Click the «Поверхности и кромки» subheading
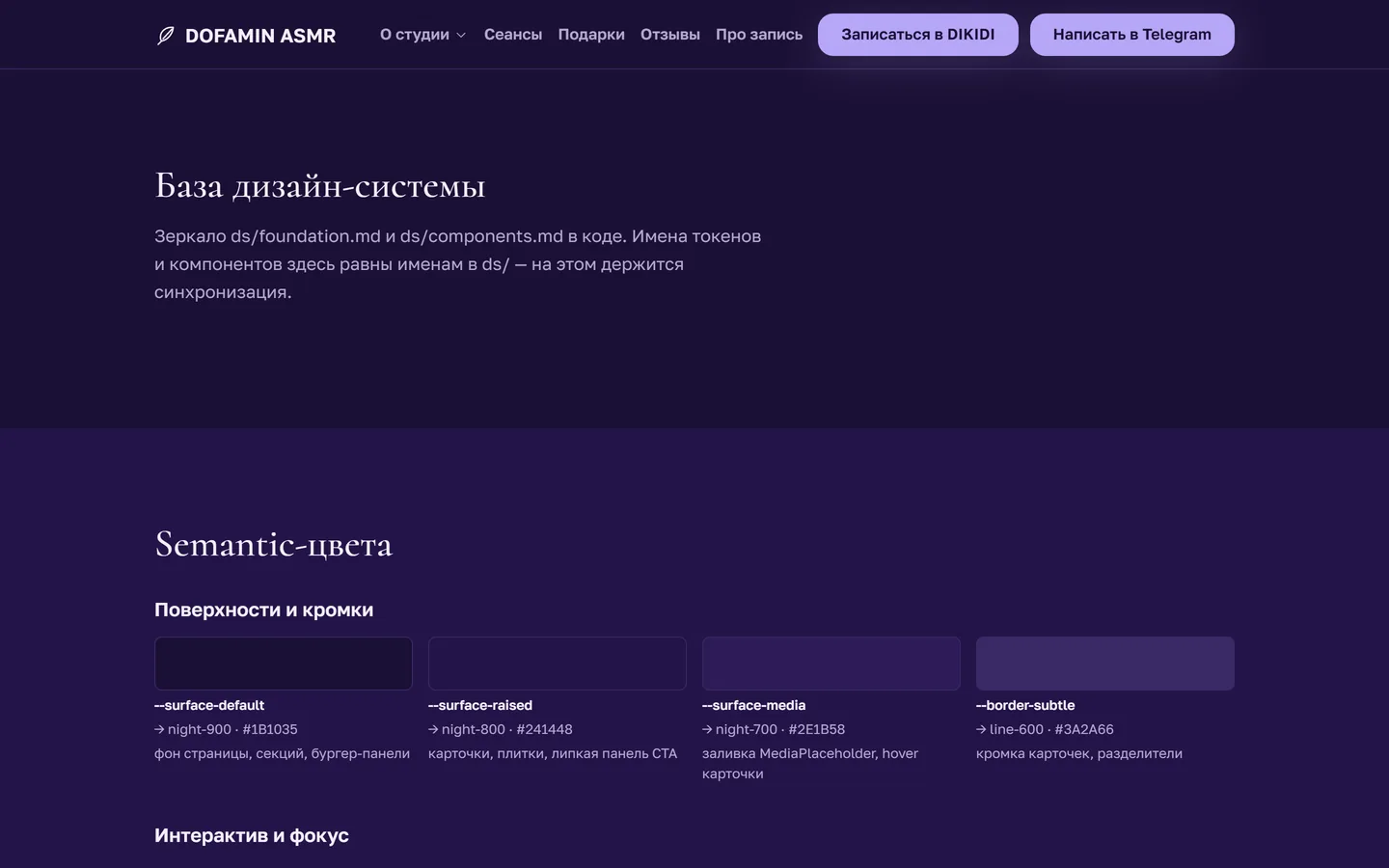Screen dimensions: 1389x868 [x=264, y=610]
